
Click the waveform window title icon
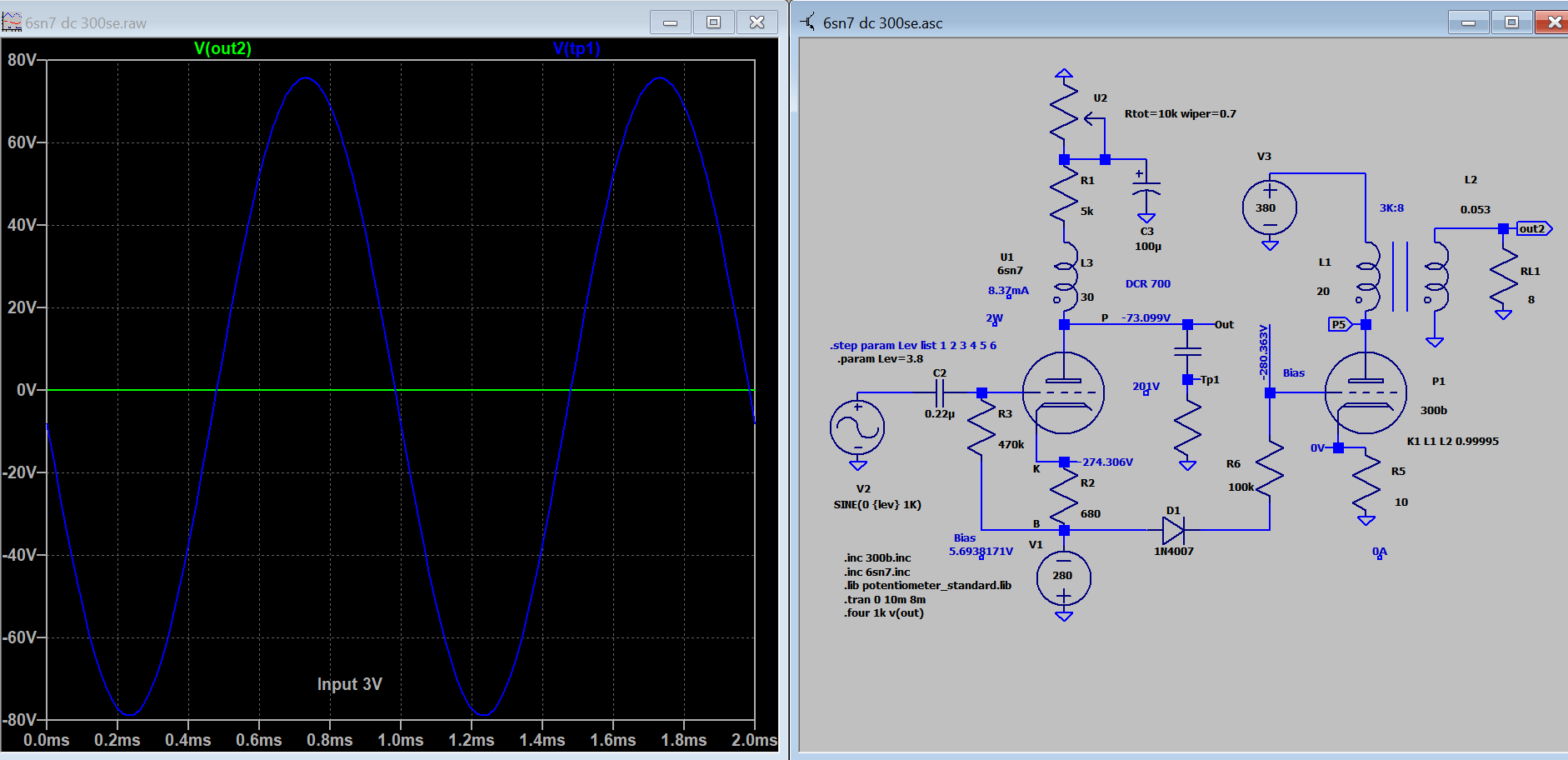pyautogui.click(x=12, y=22)
